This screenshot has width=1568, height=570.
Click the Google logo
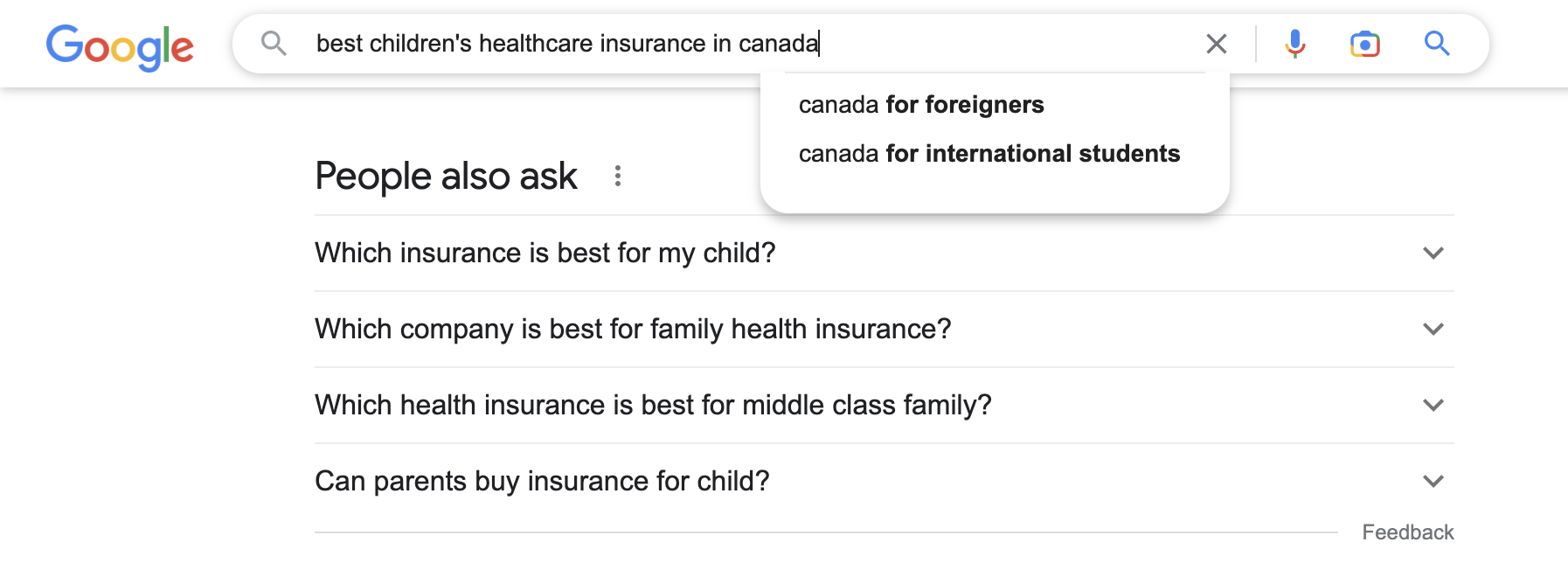120,46
